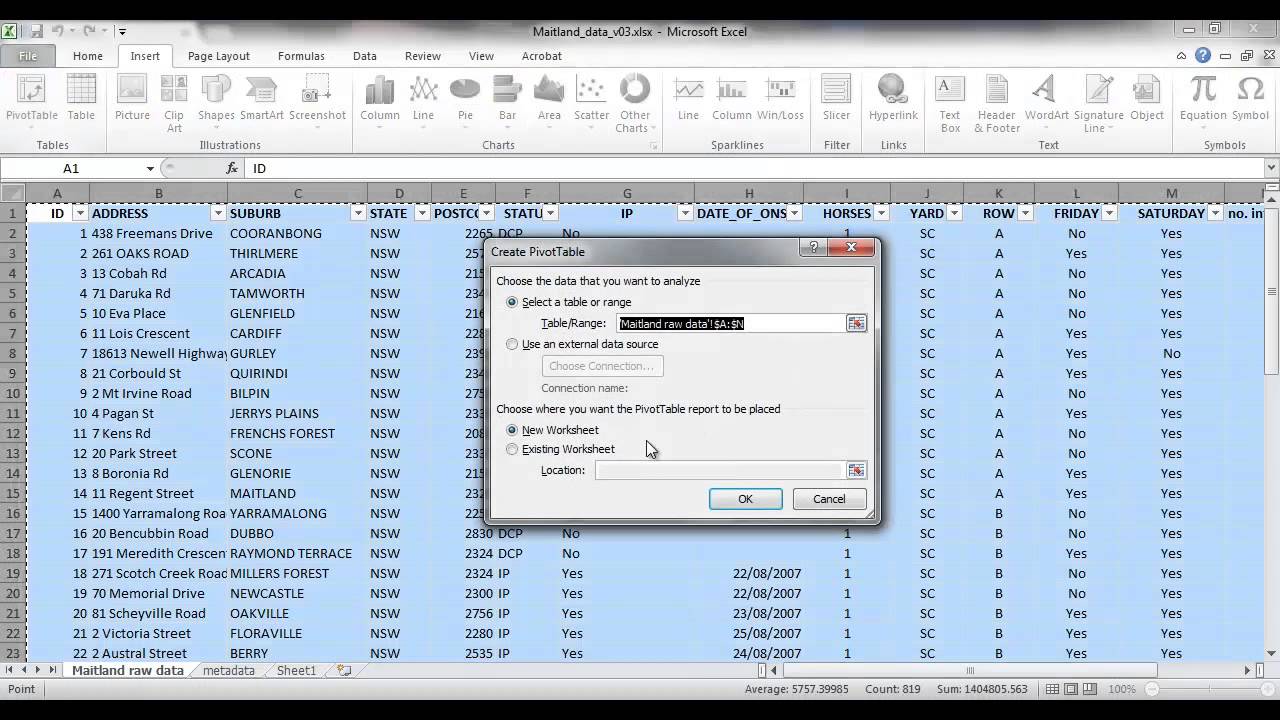Insert a Pie chart
Screen dimensions: 1280x720
(465, 101)
